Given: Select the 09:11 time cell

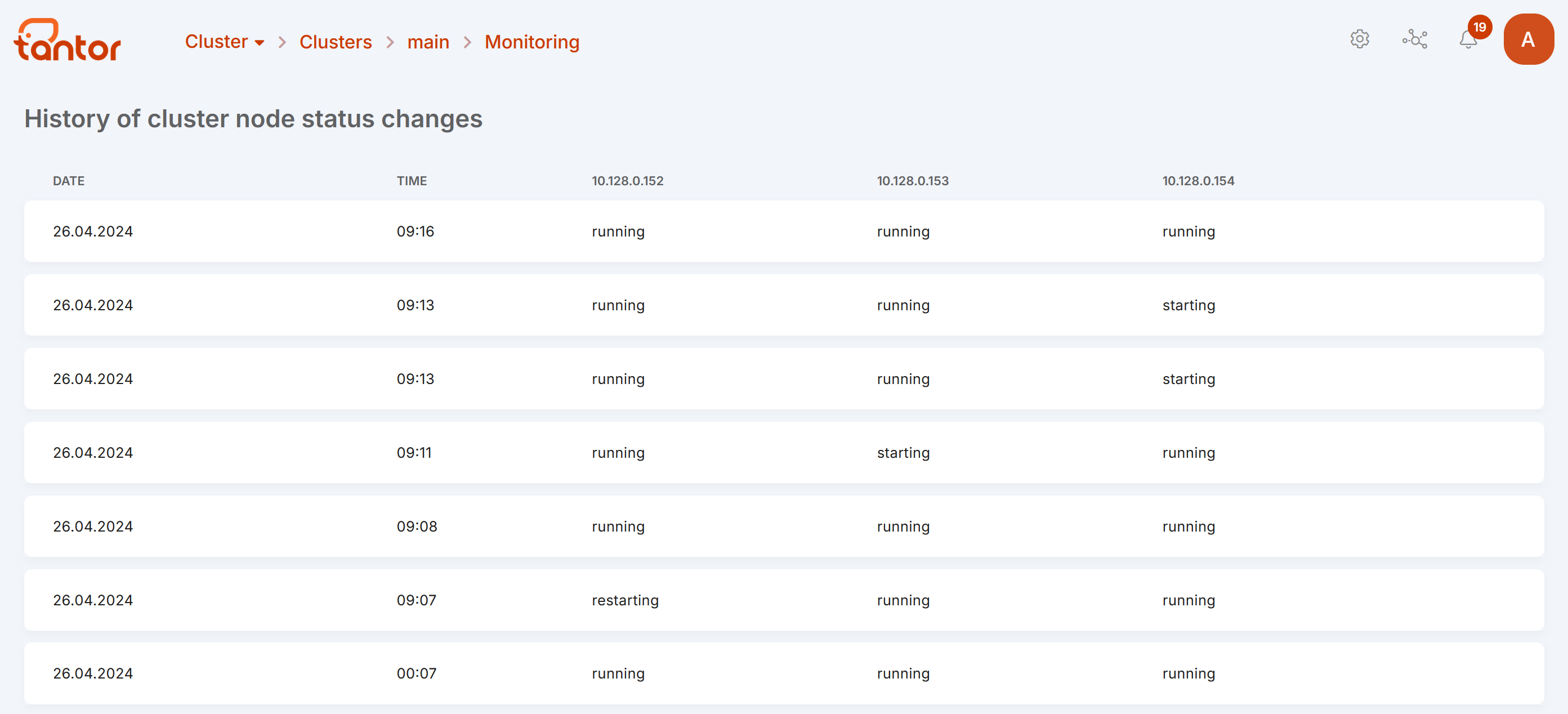Looking at the screenshot, I should (x=414, y=452).
